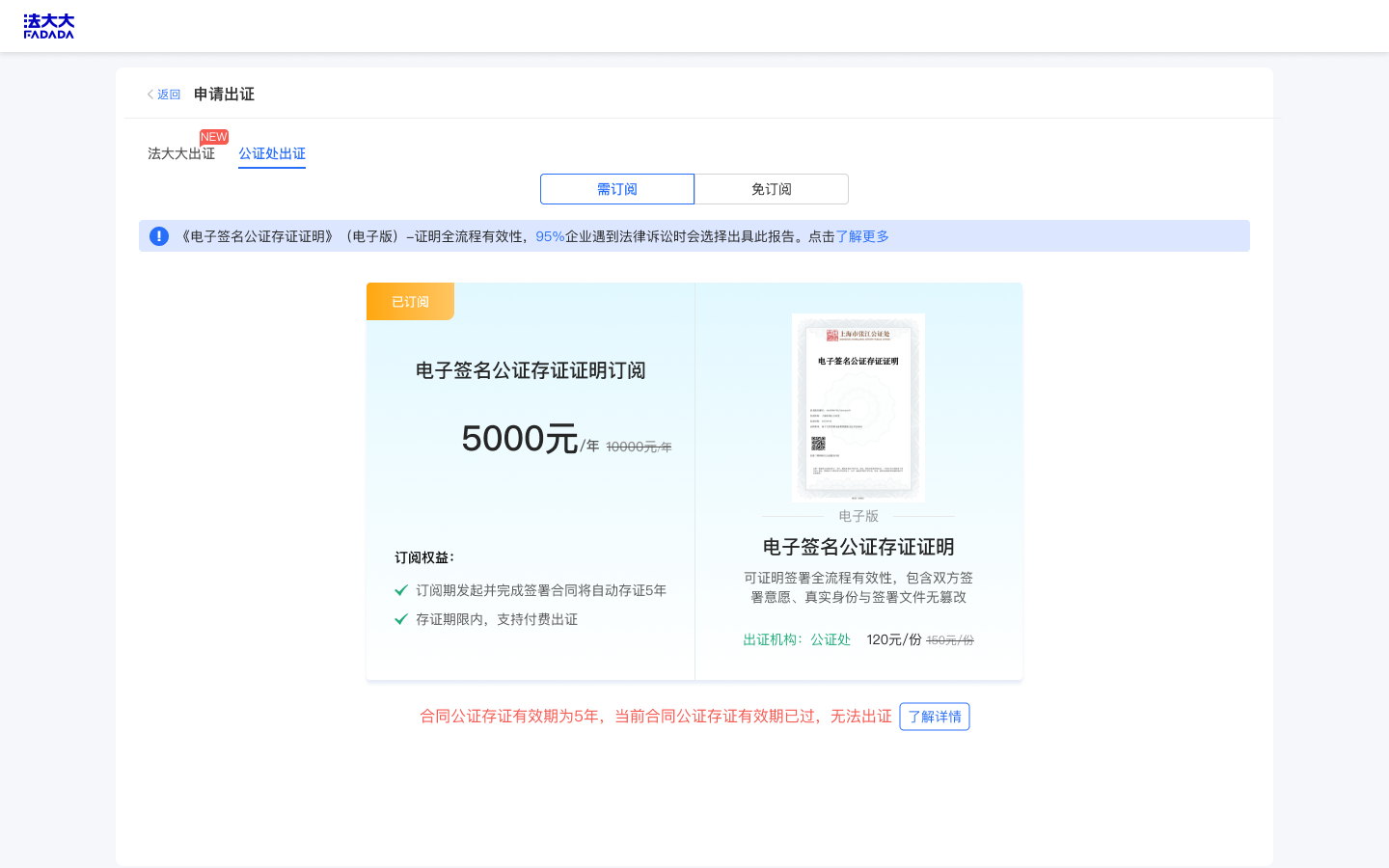Click the 已订阅 badge

[x=410, y=301]
